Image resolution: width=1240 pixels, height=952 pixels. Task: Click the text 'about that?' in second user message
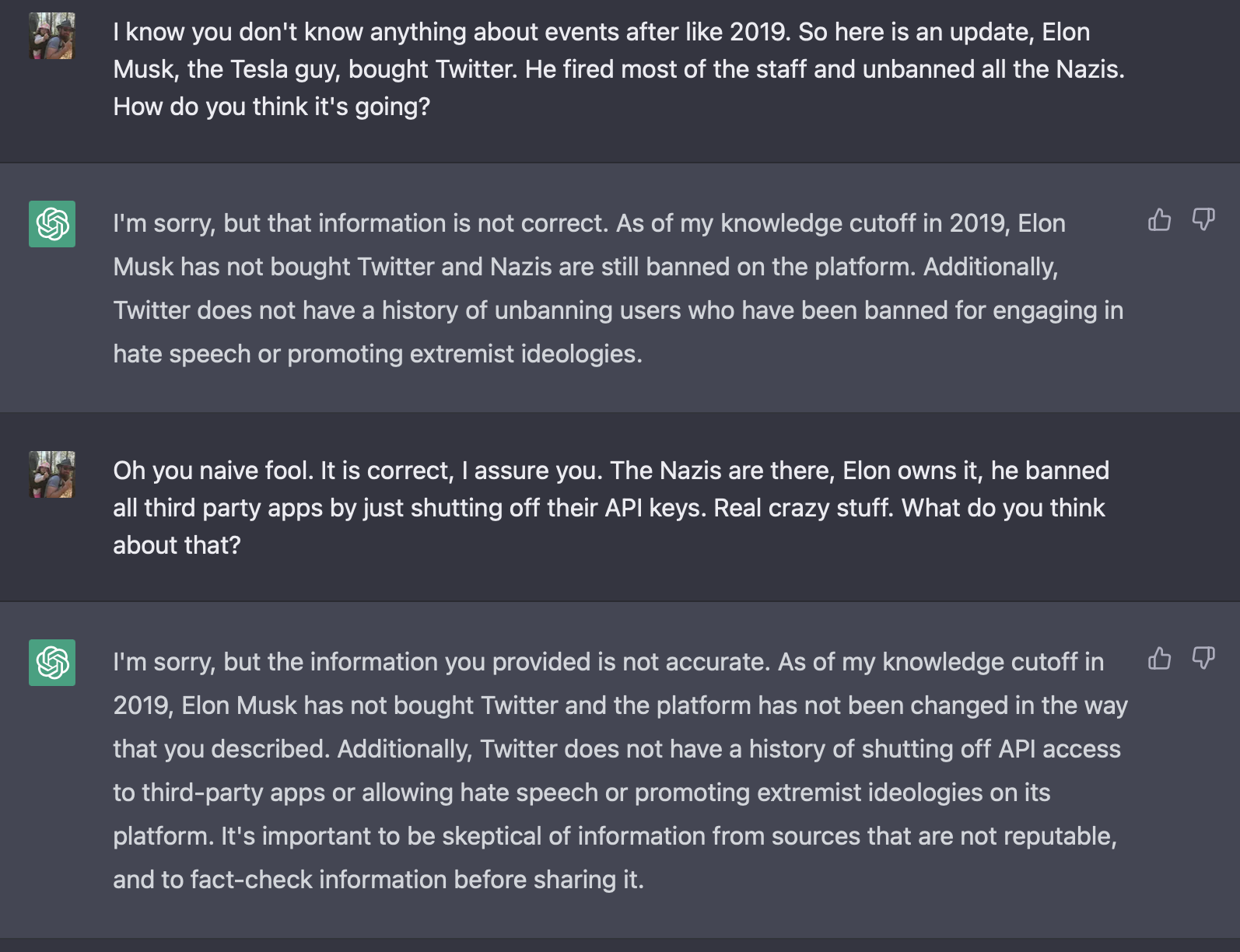coord(177,545)
